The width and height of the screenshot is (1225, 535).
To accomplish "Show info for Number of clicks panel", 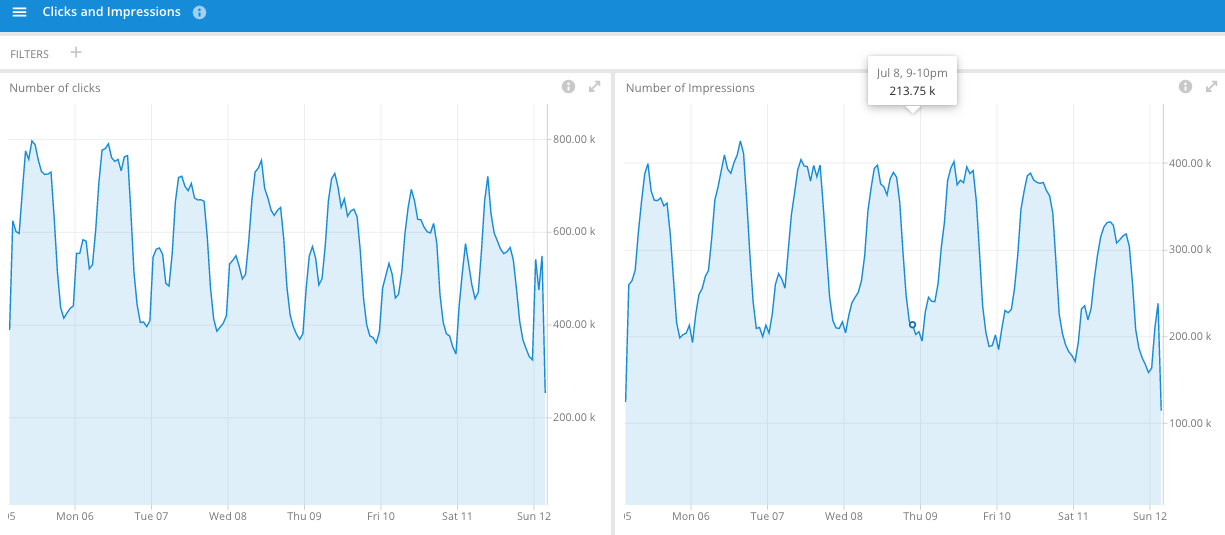I will pyautogui.click(x=568, y=87).
